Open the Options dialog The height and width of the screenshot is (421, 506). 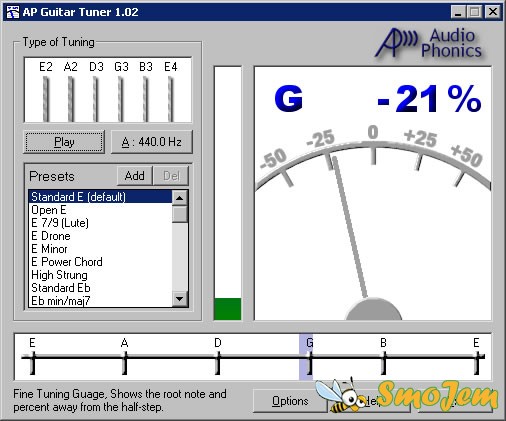pyautogui.click(x=290, y=401)
